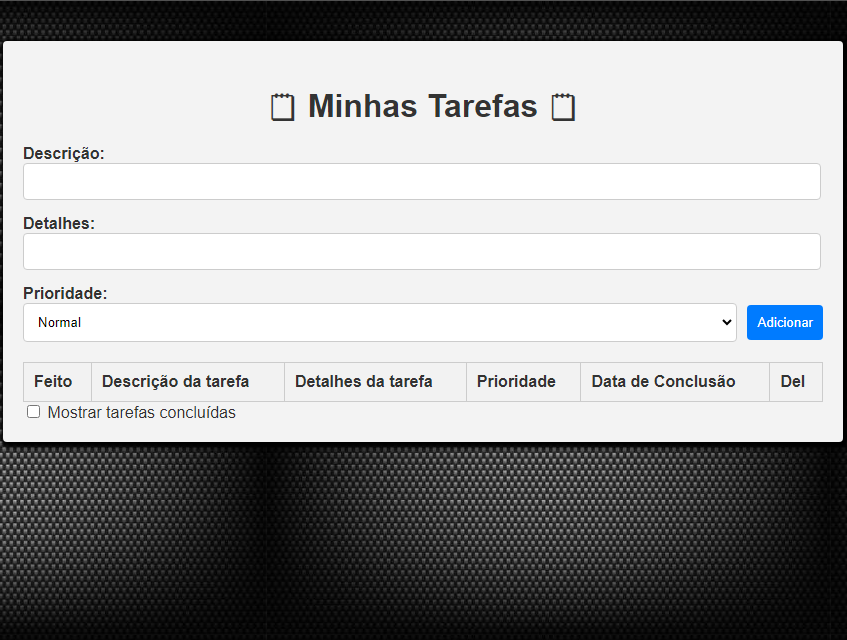Click the left calendar icon in the title
Screen dimensions: 847x640
pos(283,106)
